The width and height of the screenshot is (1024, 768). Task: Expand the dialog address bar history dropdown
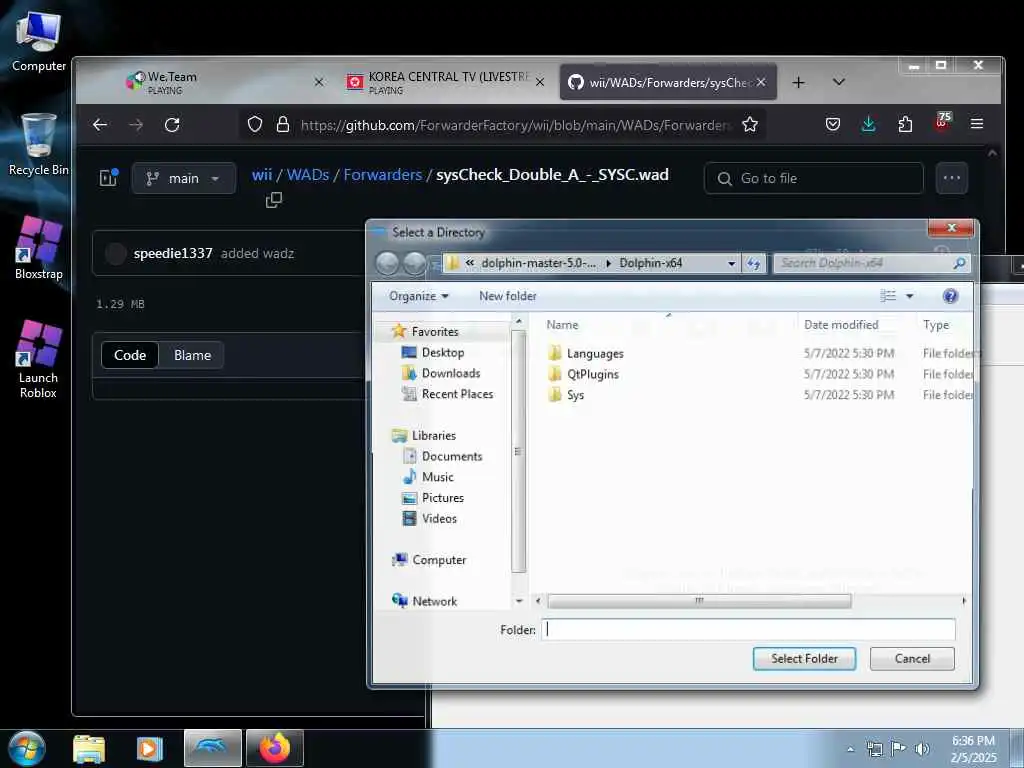coord(731,263)
